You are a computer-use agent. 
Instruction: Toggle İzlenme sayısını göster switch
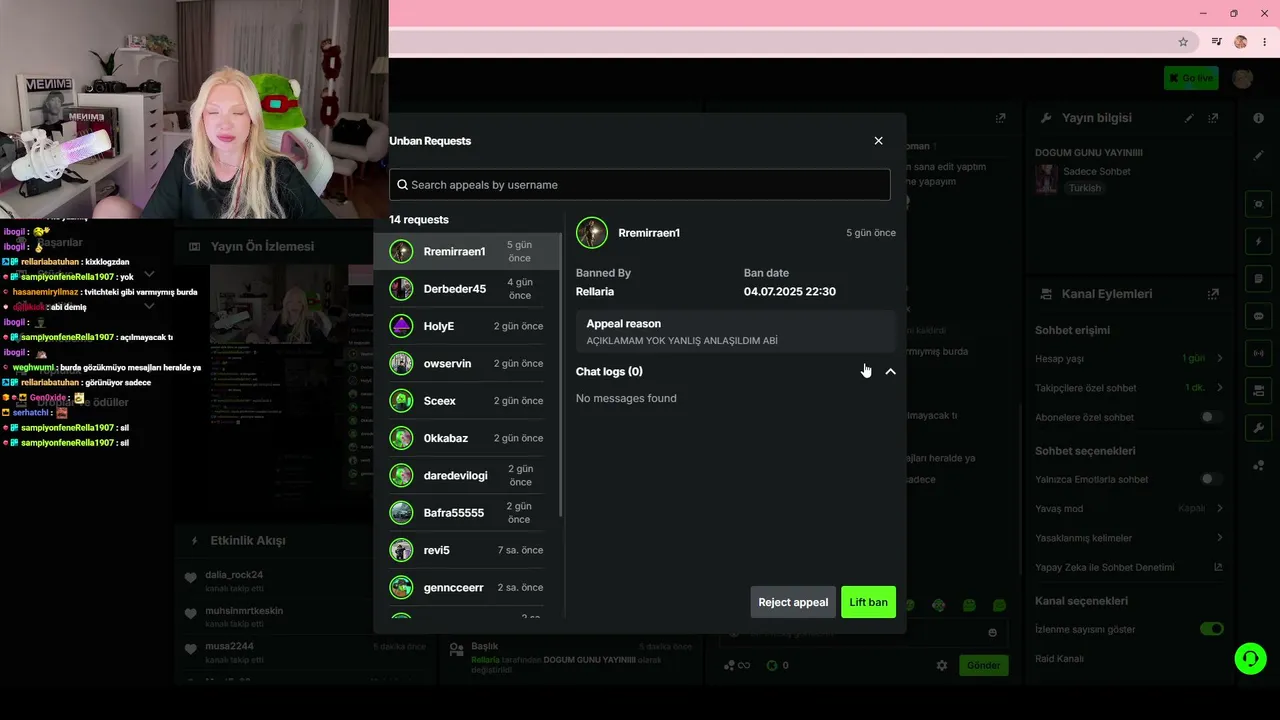(1211, 629)
